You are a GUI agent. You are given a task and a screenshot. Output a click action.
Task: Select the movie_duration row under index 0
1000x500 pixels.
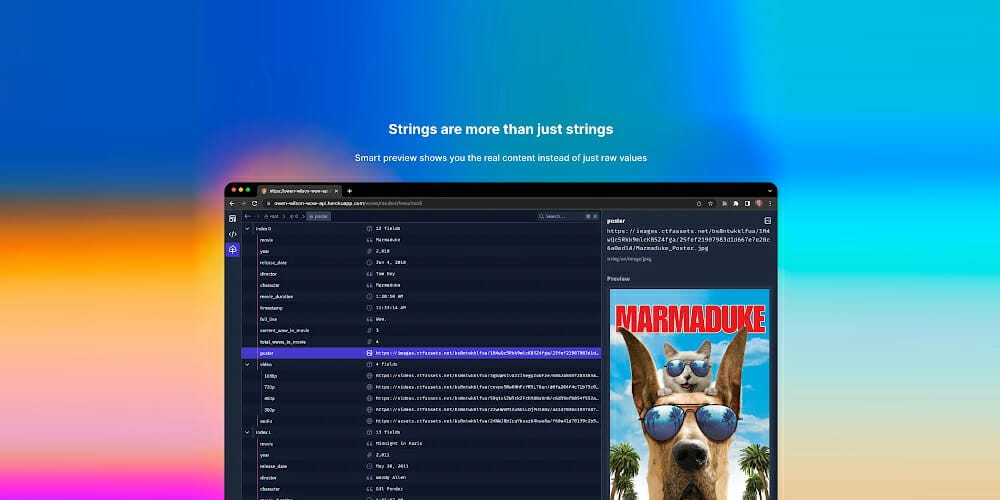click(422, 297)
